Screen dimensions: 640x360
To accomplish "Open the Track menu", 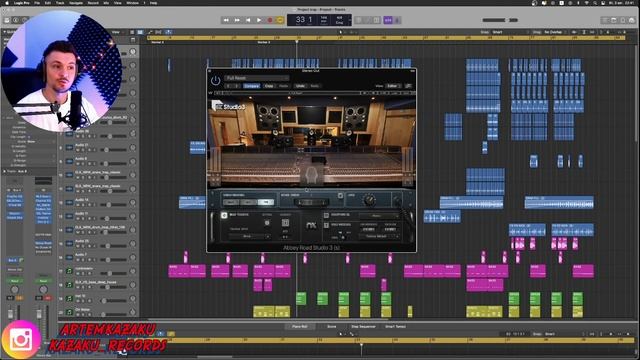I will (x=60, y=3).
